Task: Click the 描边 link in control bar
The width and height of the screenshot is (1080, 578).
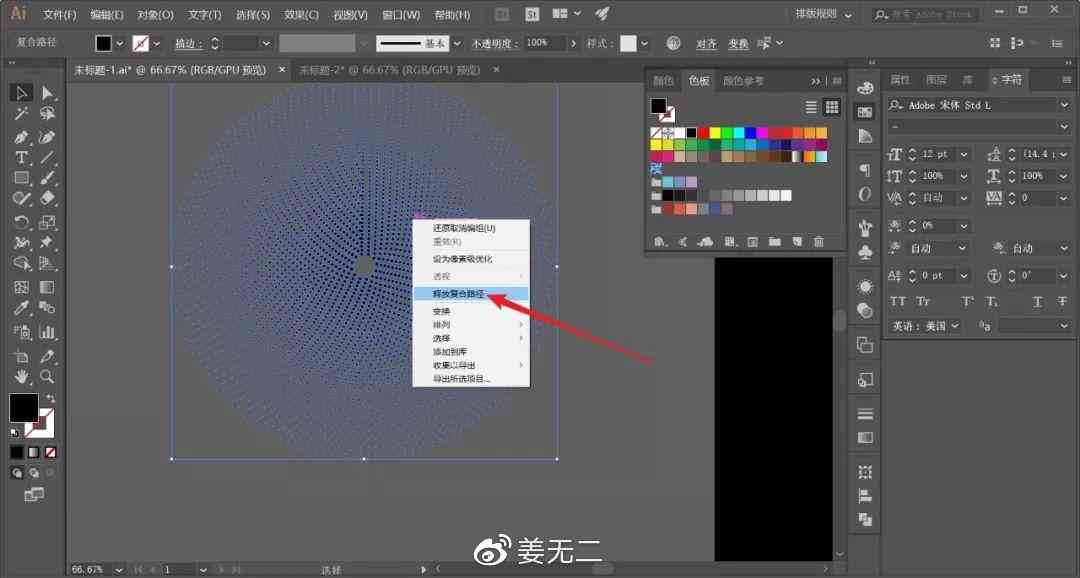Action: coord(188,43)
